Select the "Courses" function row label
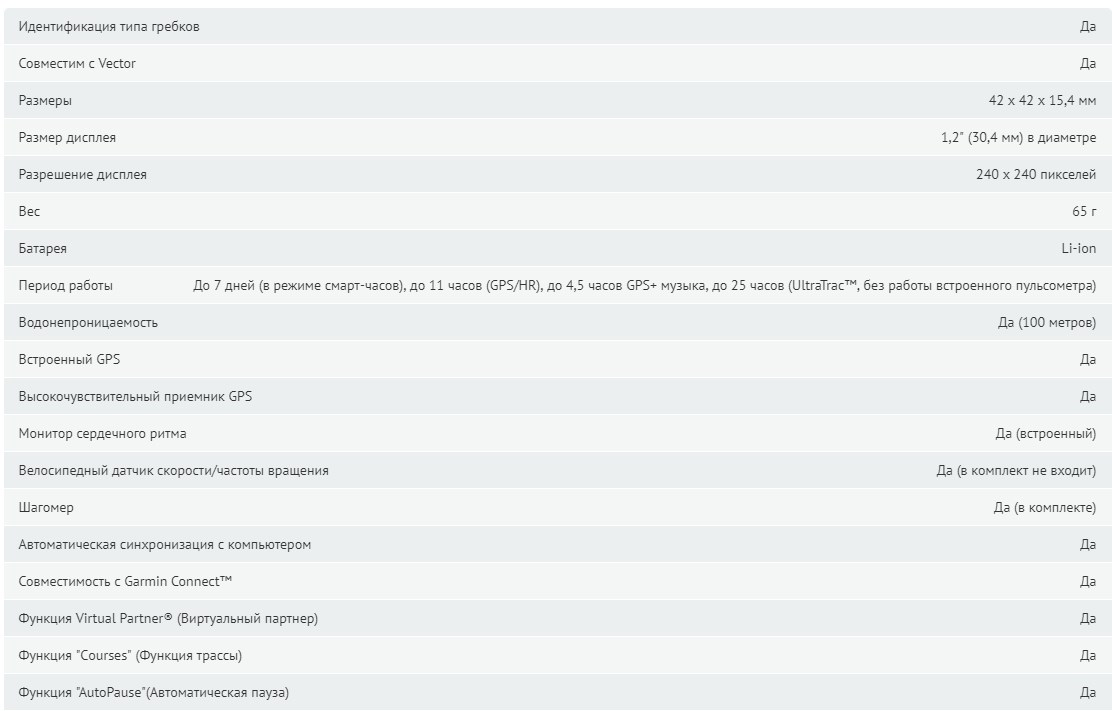 tap(130, 656)
